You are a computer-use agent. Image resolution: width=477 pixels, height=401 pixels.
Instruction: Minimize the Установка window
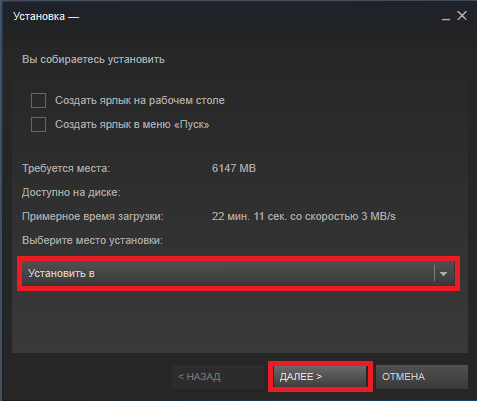(446, 16)
